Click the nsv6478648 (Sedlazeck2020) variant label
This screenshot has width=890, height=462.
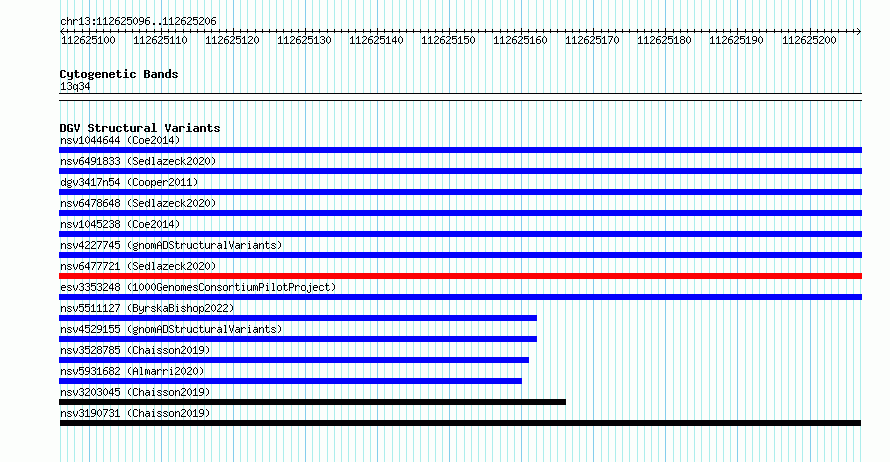(x=138, y=203)
